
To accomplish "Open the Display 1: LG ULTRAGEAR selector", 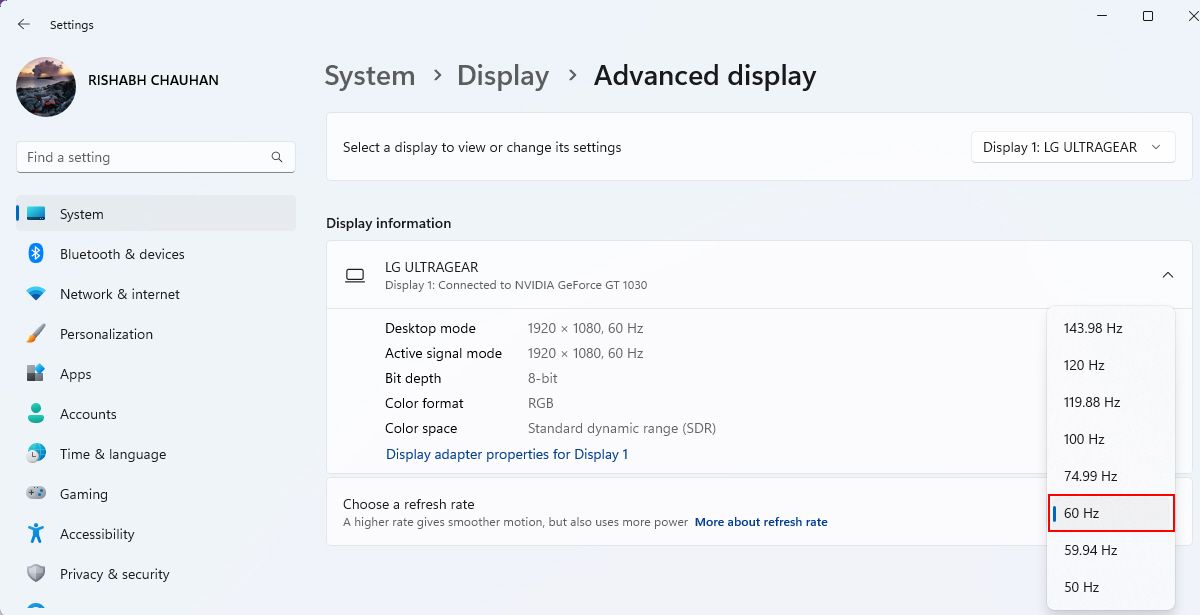I will coord(1071,146).
